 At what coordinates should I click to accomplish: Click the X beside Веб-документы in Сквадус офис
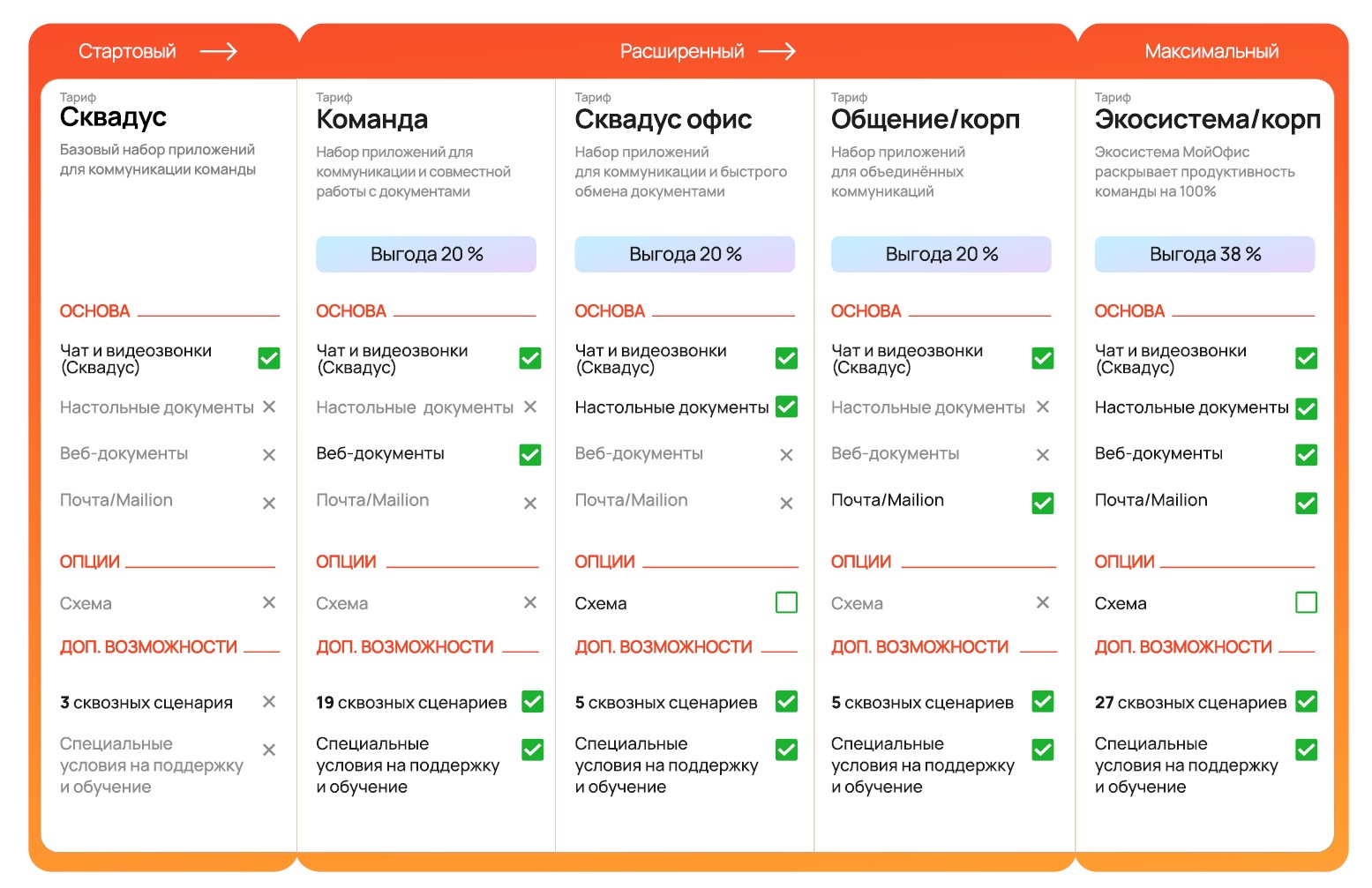(x=786, y=455)
